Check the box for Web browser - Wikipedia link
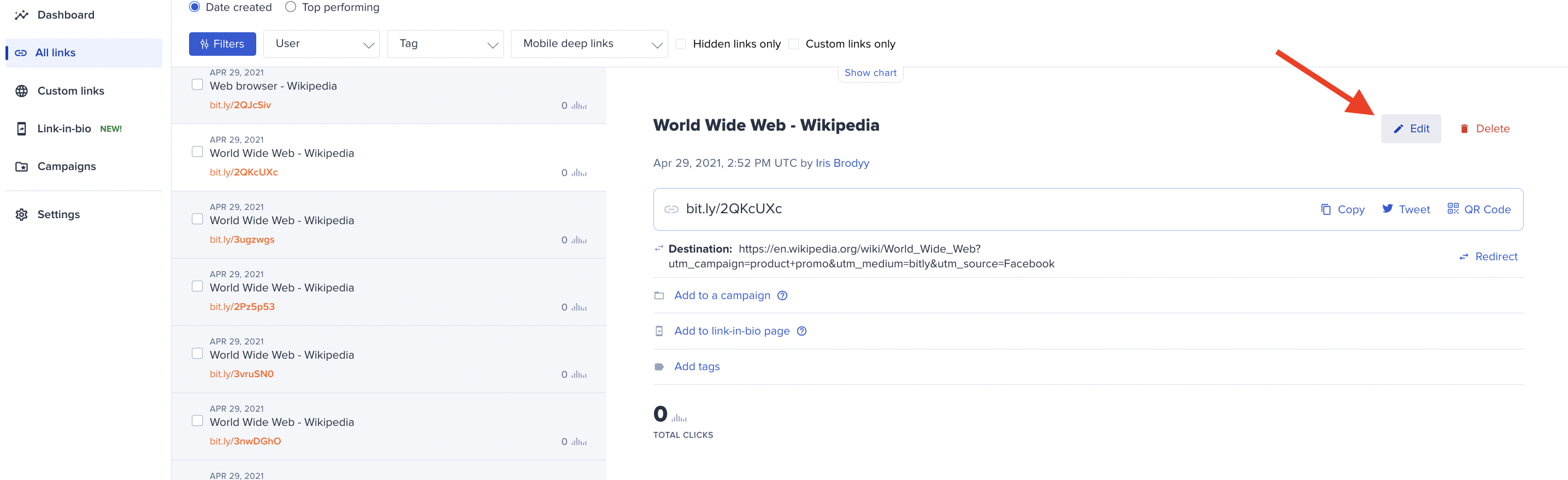Viewport: 1568px width, 480px height. pos(197,85)
